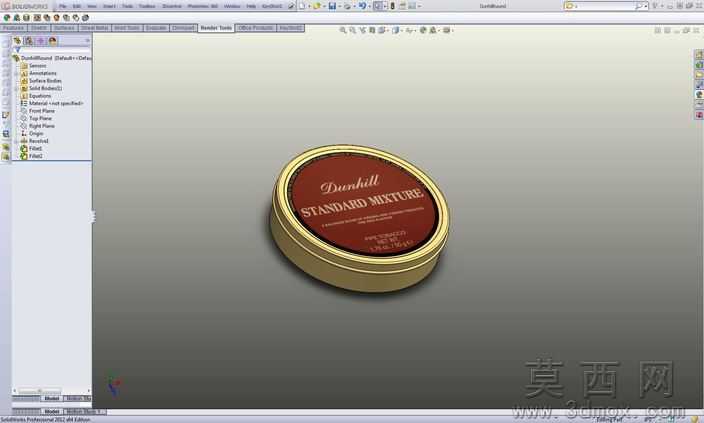Viewport: 704px width, 423px height.
Task: Click the filter funnel icon above the tree
Action: click(18, 50)
